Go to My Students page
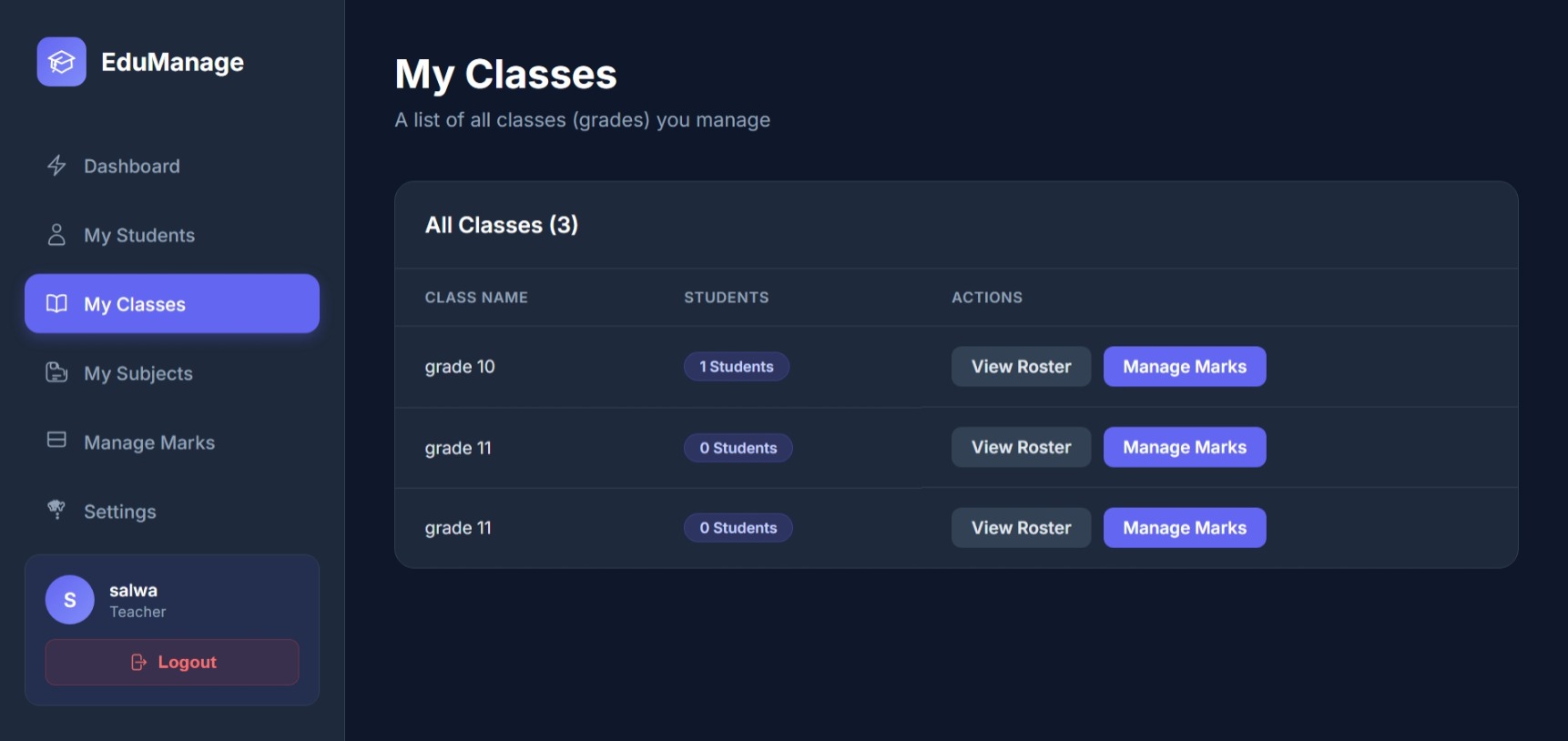Screen dimensions: 1568x741 139,236
